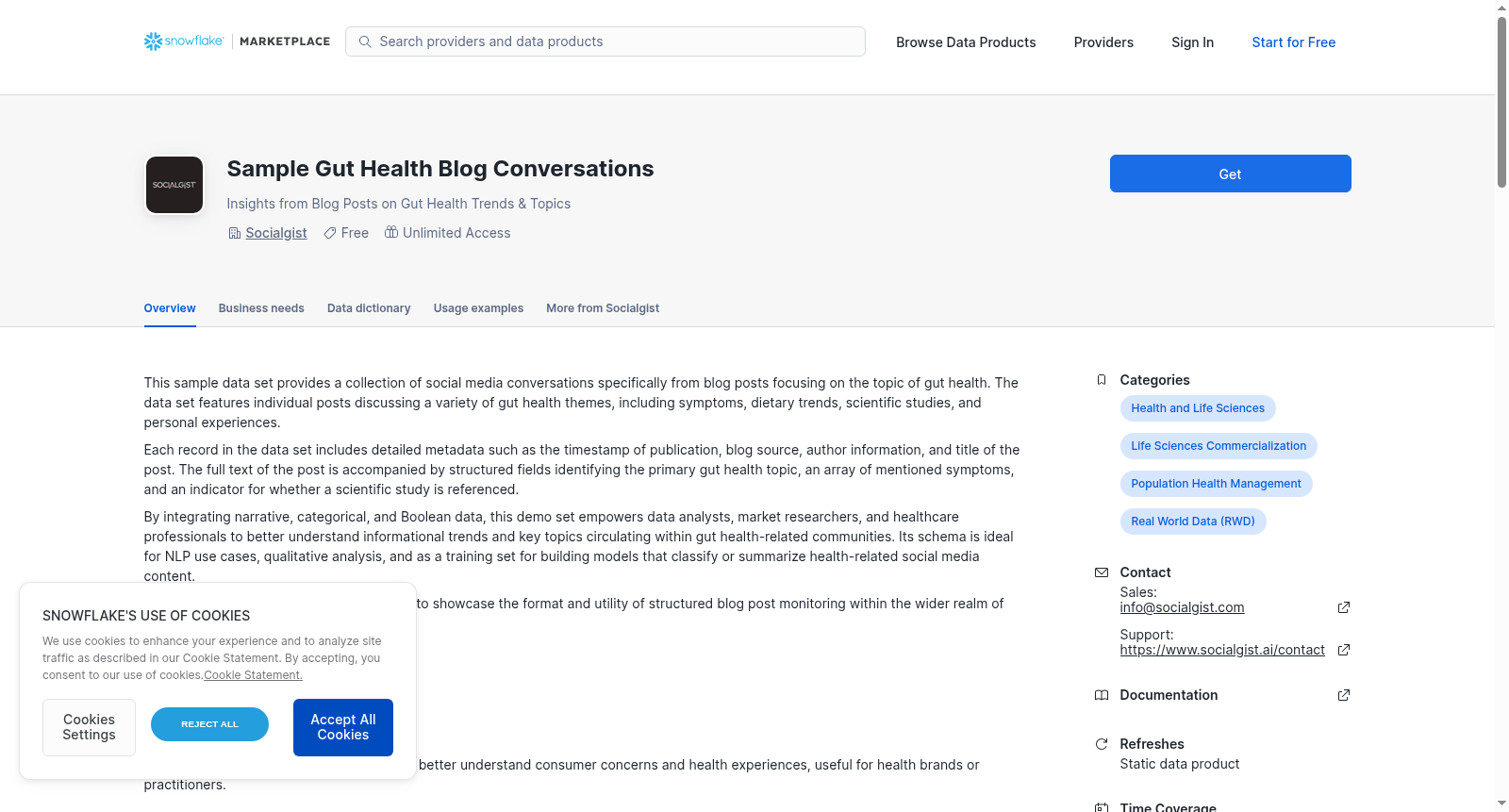
Task: Click the Time Coverage heading
Action: tap(1168, 807)
